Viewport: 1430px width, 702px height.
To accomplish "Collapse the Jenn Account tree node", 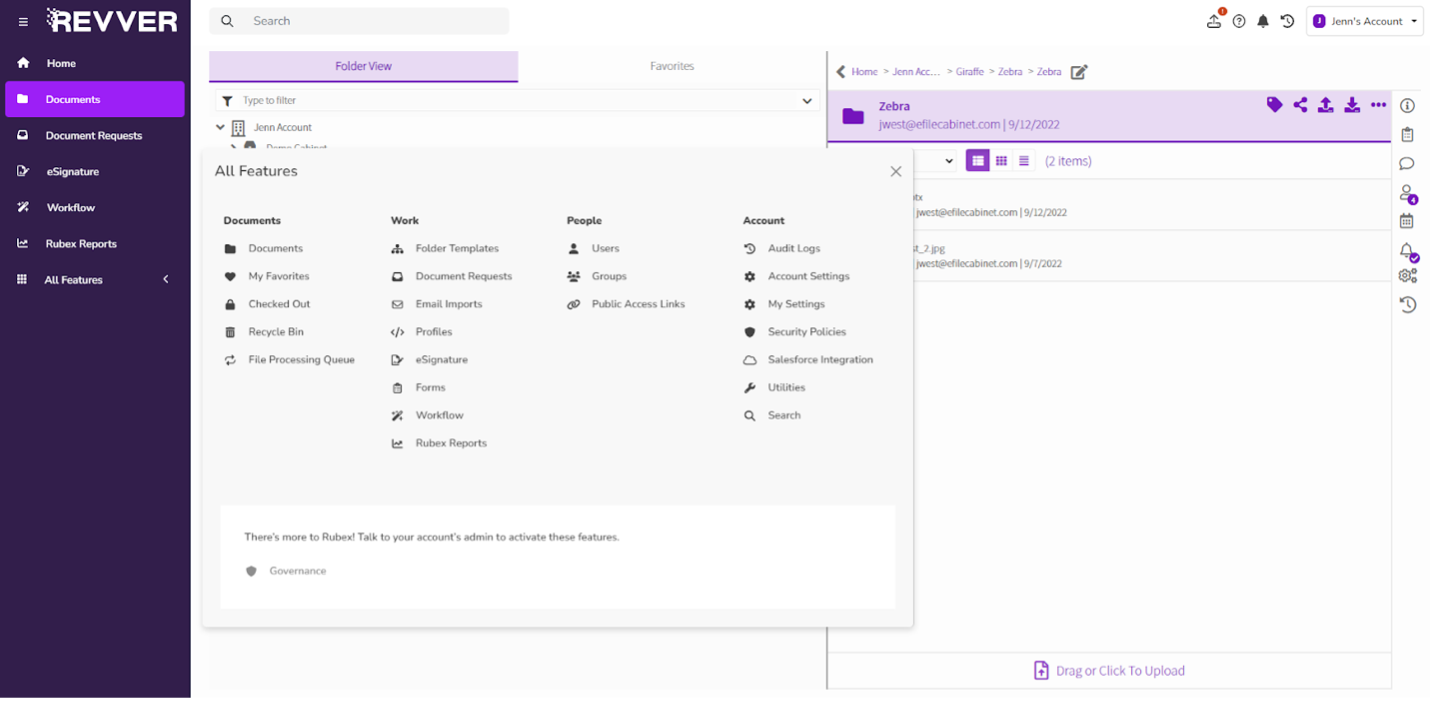I will coord(220,127).
